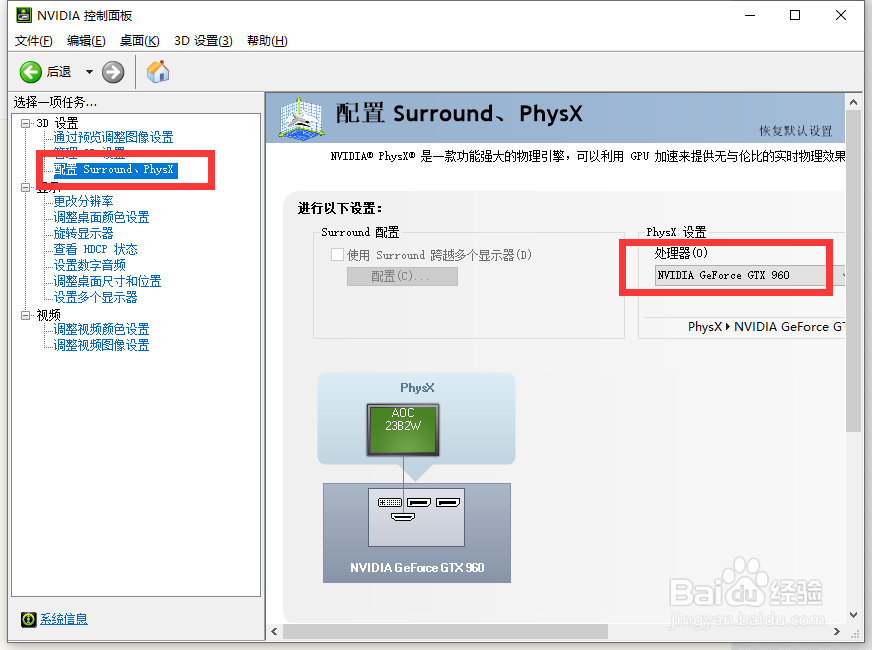Select 更改分辨率 task
Viewport: 872px width, 650px height.
[x=83, y=201]
